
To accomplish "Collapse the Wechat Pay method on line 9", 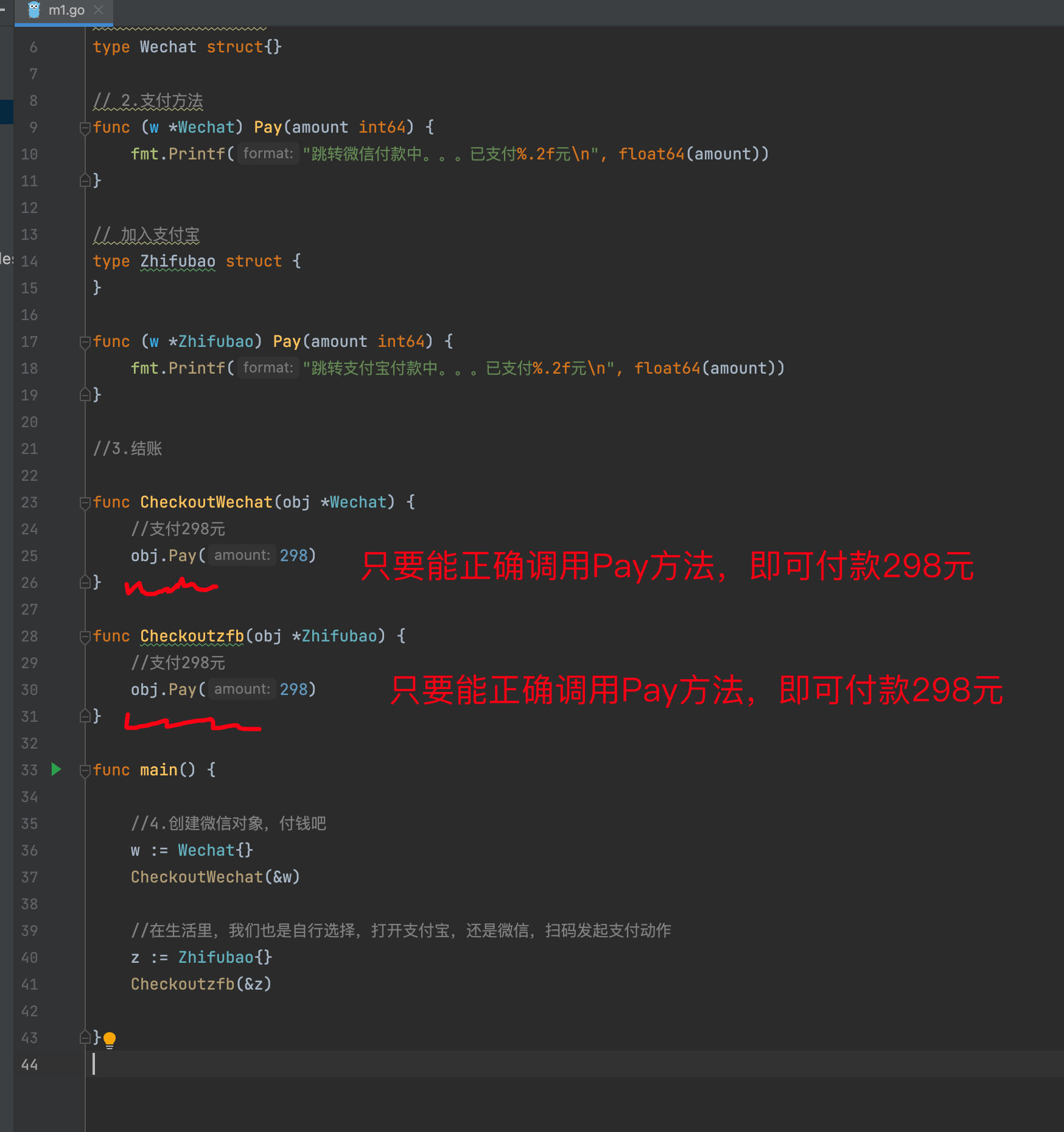I will point(85,127).
